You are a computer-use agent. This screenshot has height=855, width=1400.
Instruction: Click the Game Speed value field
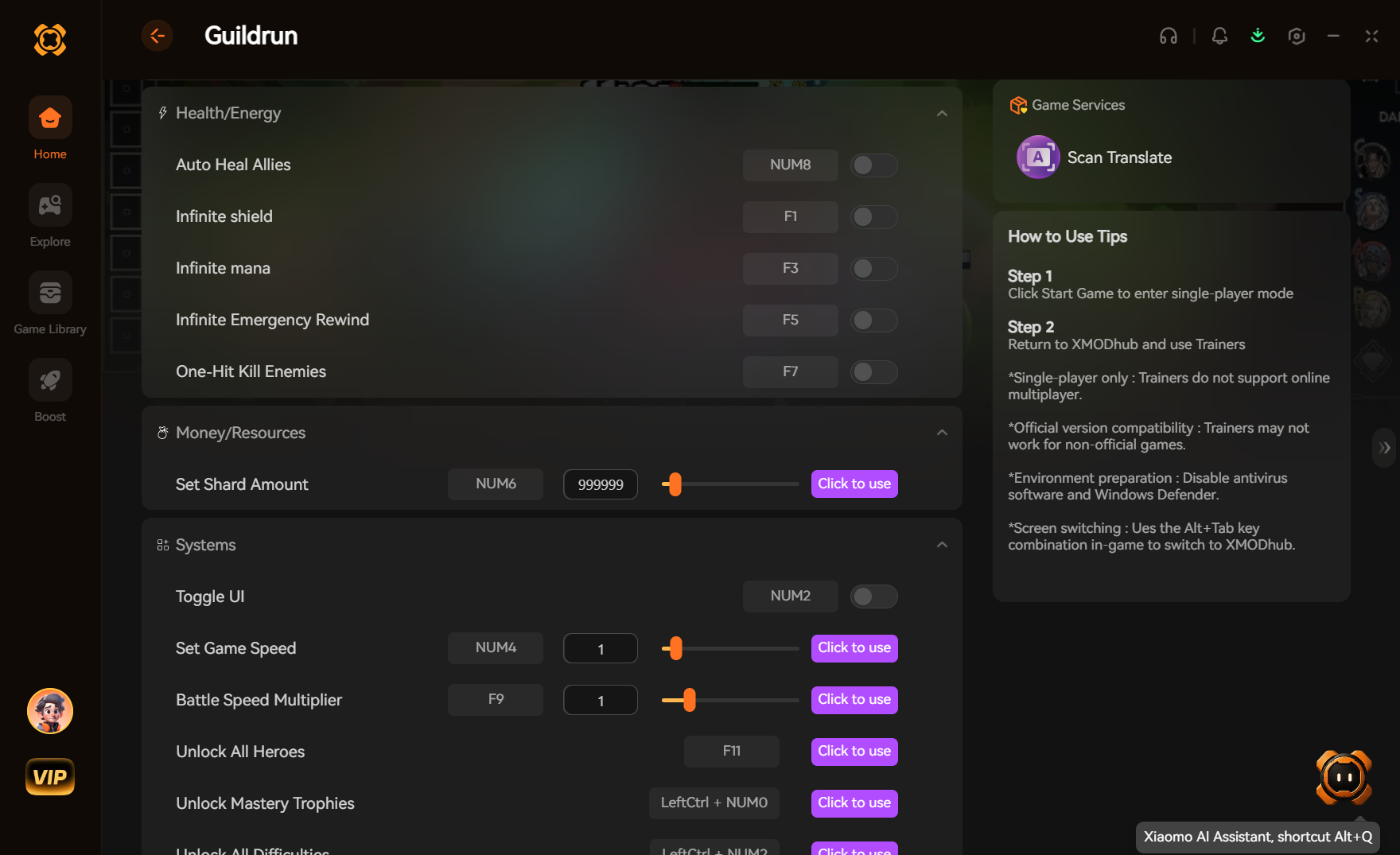601,648
